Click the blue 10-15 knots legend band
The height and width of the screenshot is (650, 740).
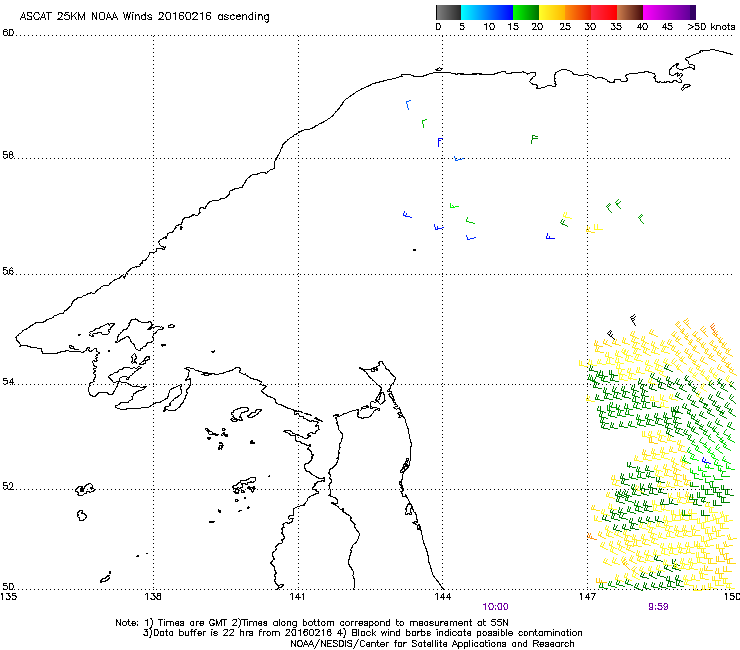click(x=500, y=12)
